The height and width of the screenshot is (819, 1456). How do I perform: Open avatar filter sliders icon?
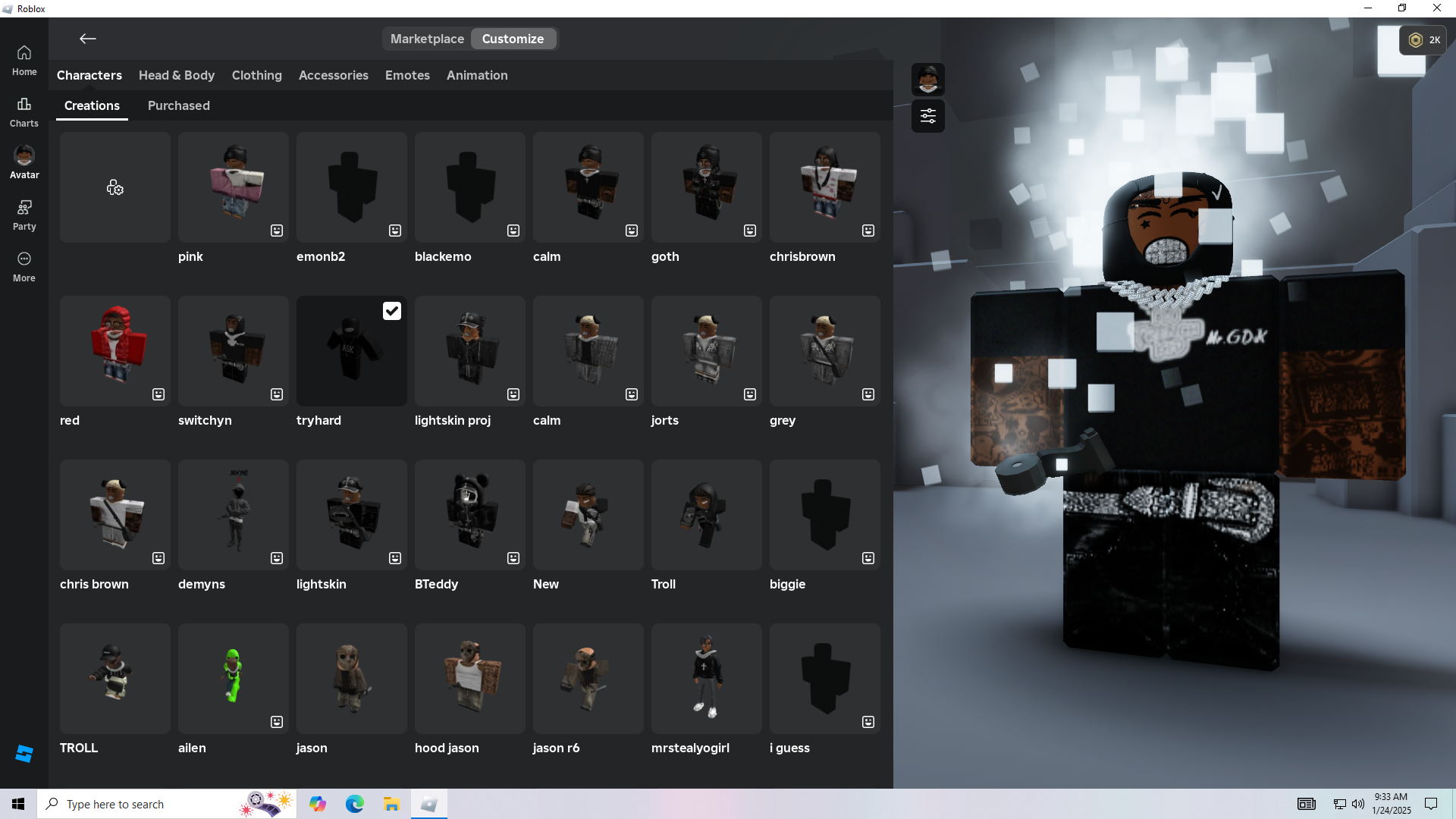pyautogui.click(x=928, y=116)
